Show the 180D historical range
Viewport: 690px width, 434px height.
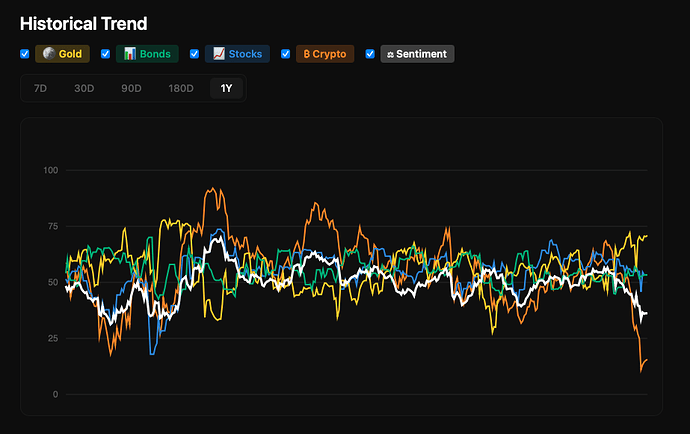point(181,88)
